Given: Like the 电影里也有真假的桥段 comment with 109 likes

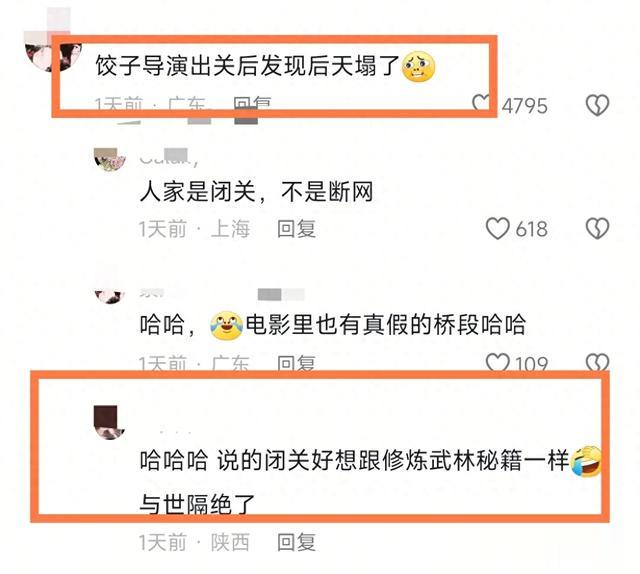Looking at the screenshot, I should (x=498, y=362).
